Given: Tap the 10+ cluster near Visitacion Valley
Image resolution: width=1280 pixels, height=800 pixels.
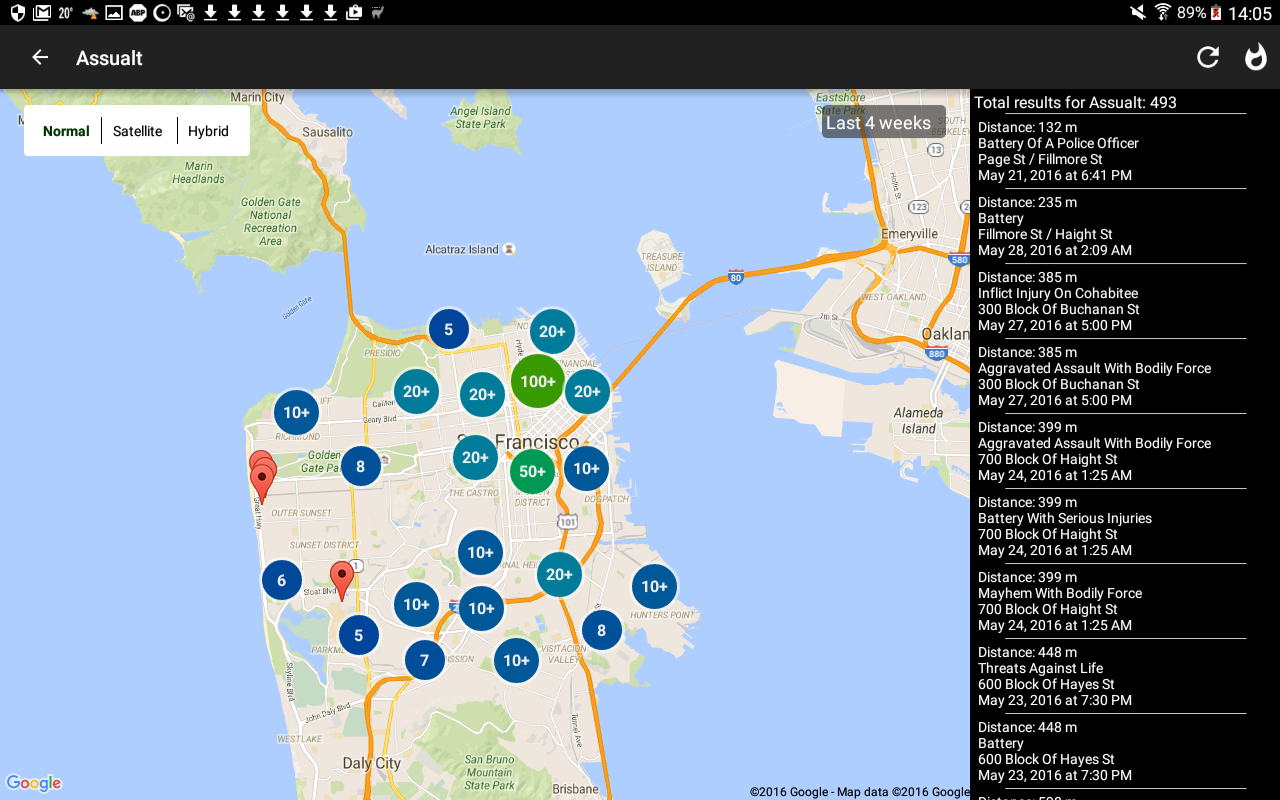Looking at the screenshot, I should click(x=516, y=660).
